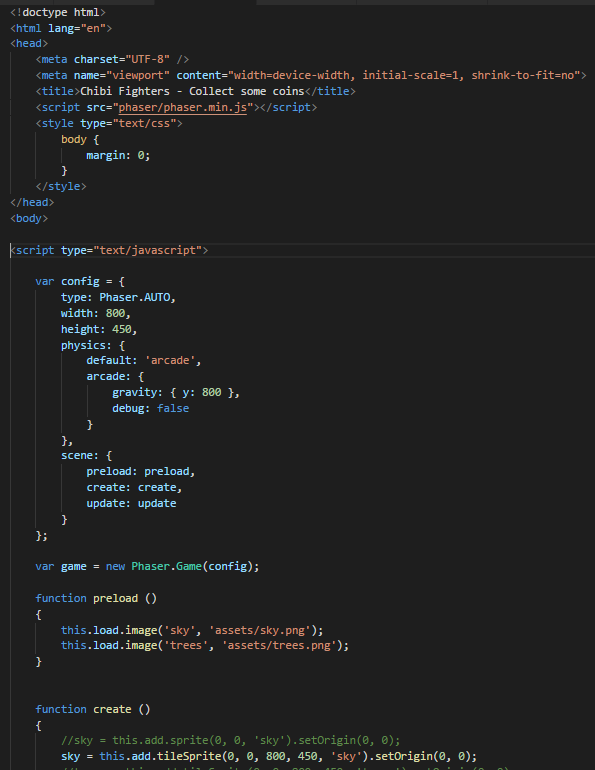Click Phaser.AUTO in the type property
Viewport: 595px width, 770px height.
pos(135,297)
